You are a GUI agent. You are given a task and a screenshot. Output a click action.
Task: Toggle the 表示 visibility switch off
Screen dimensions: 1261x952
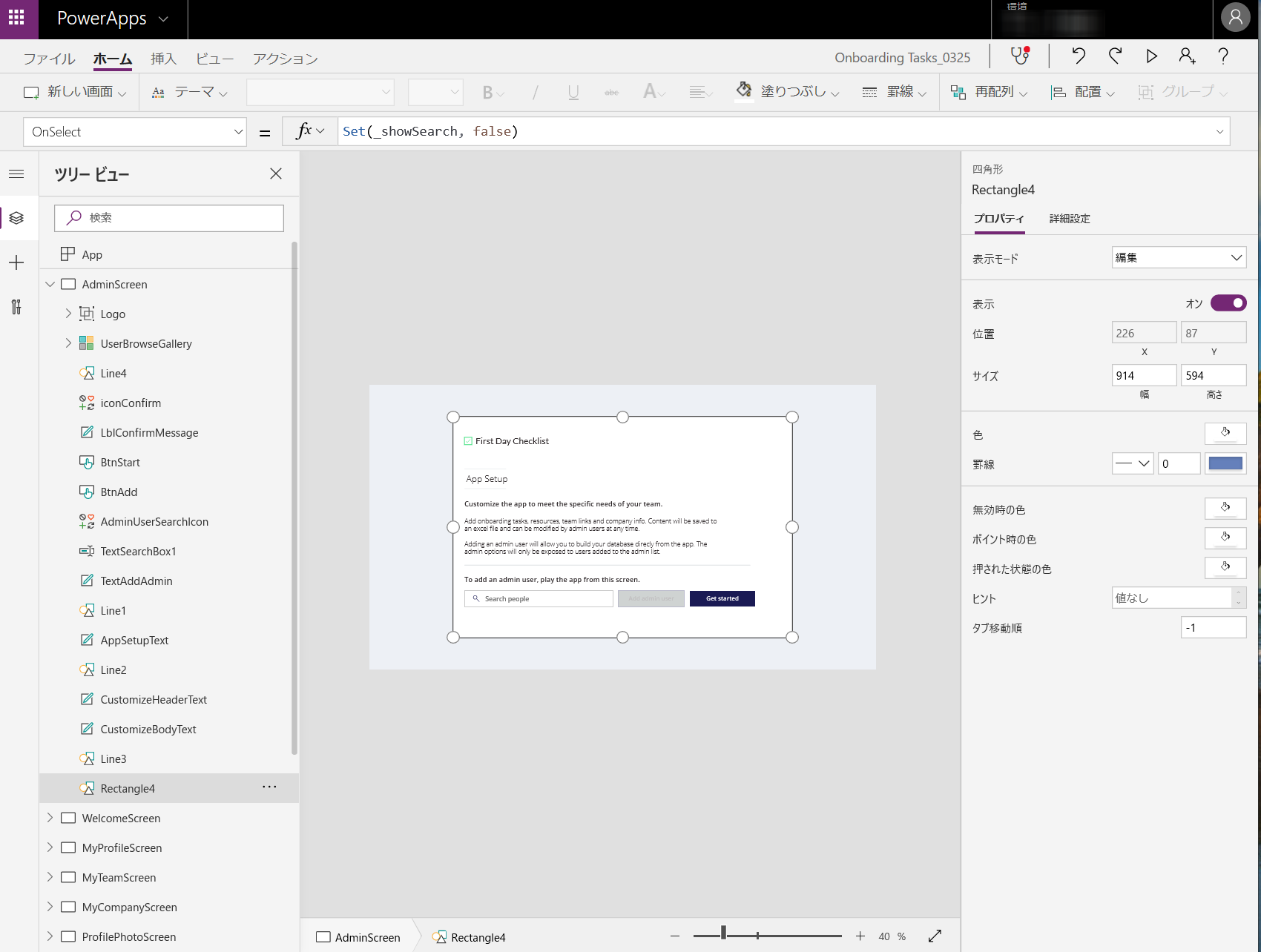[x=1228, y=303]
